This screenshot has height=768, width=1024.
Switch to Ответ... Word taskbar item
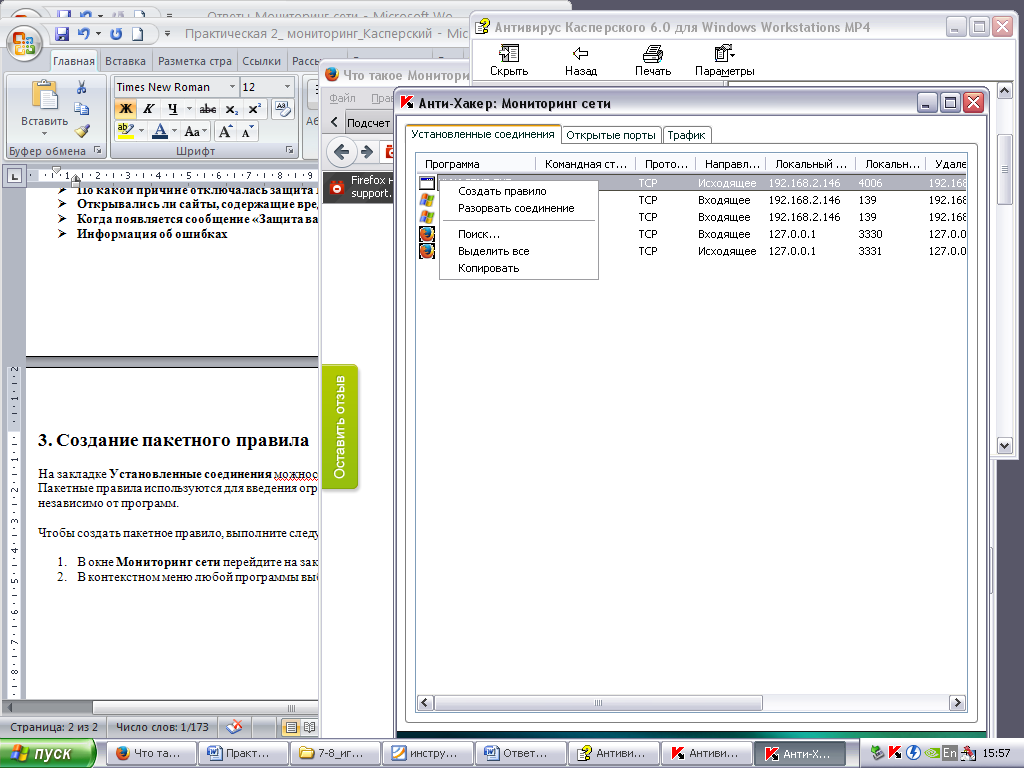pos(520,754)
